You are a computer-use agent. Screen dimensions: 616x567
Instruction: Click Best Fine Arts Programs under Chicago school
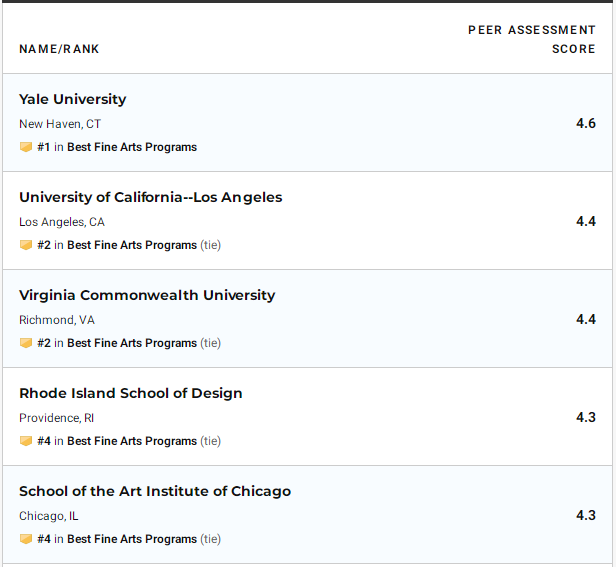(x=132, y=539)
